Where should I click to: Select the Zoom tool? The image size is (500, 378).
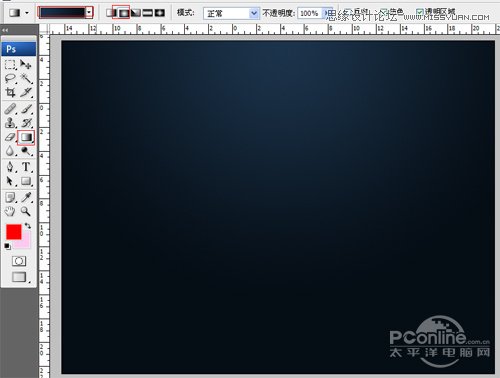click(26, 211)
